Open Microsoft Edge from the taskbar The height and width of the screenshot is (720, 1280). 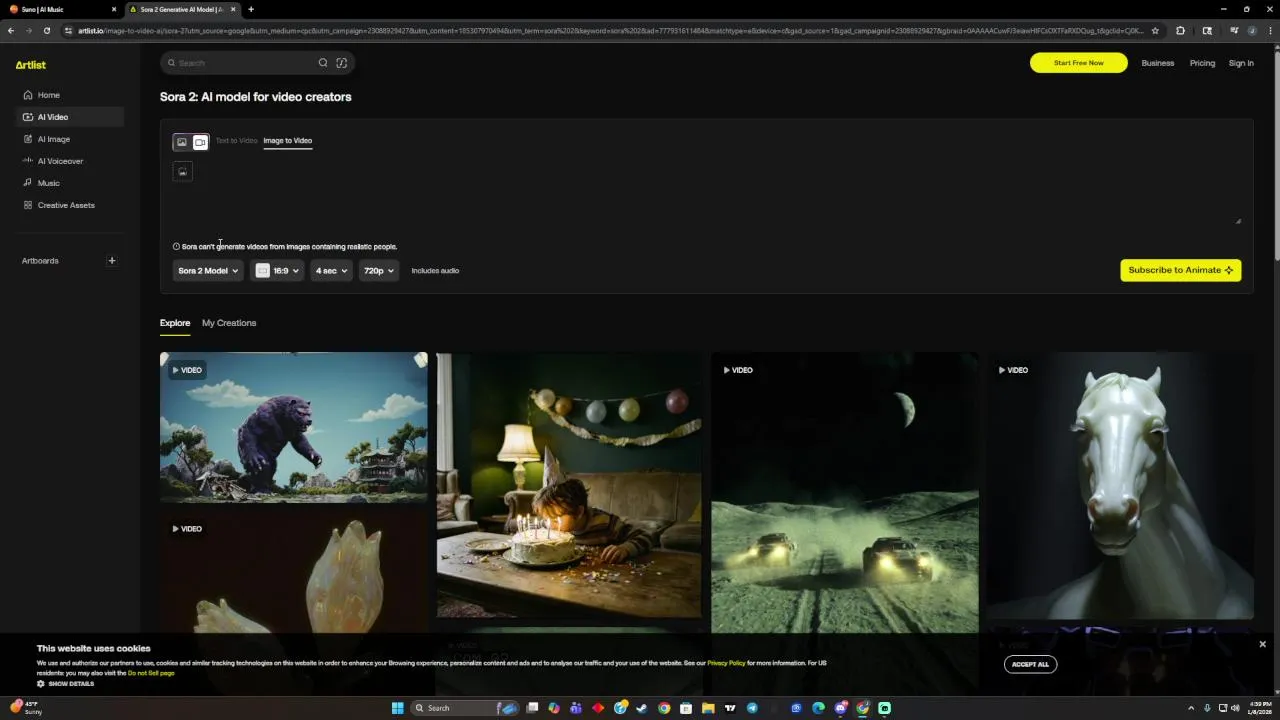(818, 708)
